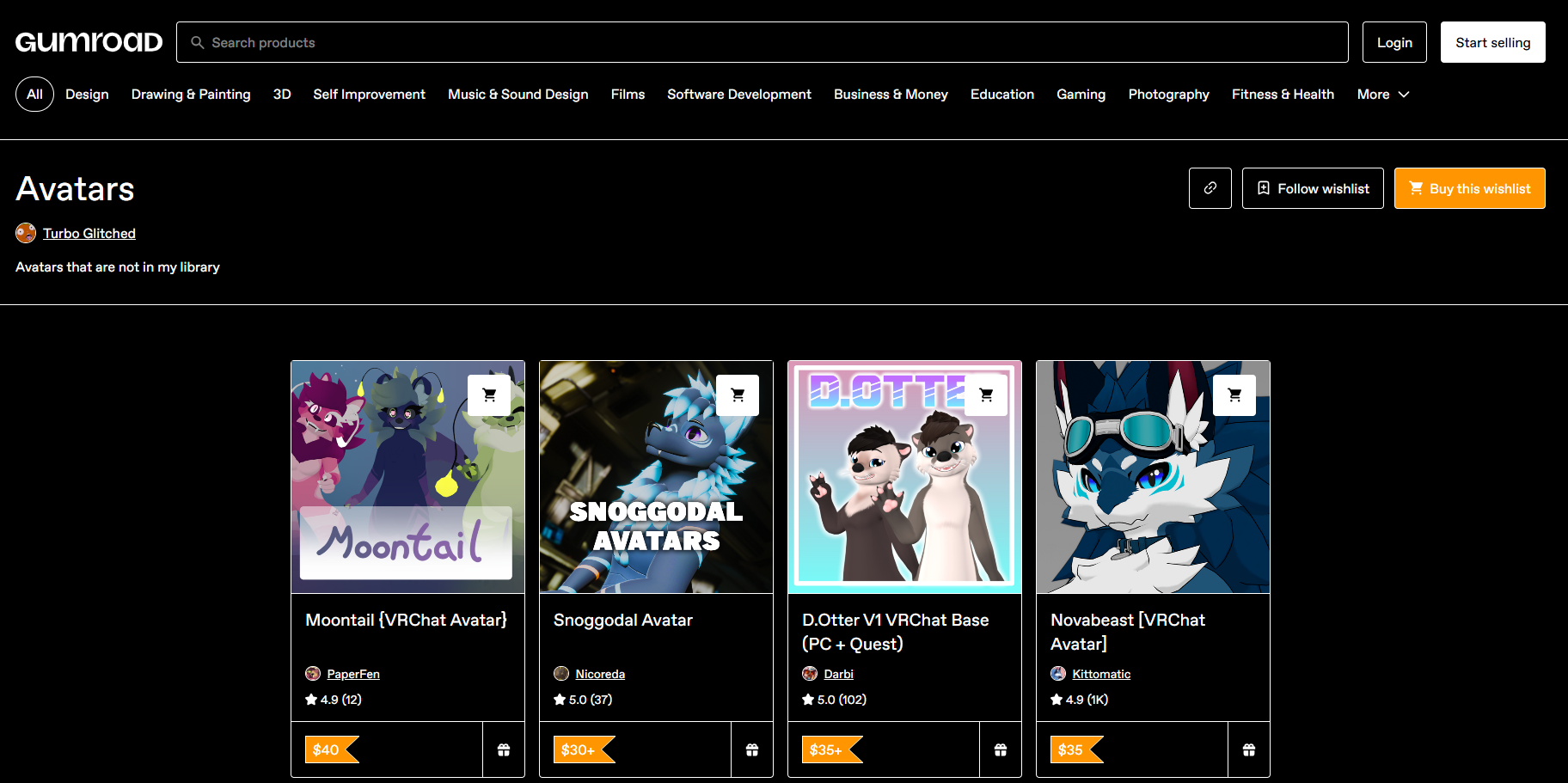Image resolution: width=1568 pixels, height=783 pixels.
Task: Click the 4.9 (12) rating
Action: tap(334, 700)
